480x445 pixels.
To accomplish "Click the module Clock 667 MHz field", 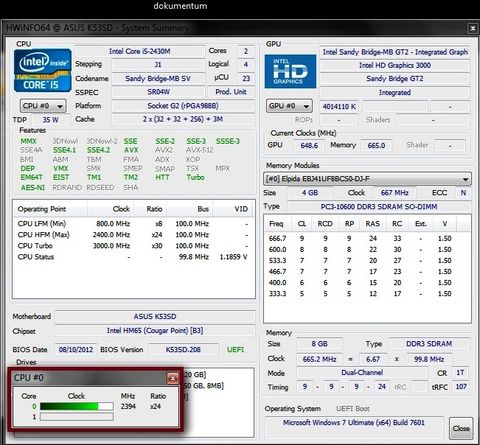I will [395, 193].
